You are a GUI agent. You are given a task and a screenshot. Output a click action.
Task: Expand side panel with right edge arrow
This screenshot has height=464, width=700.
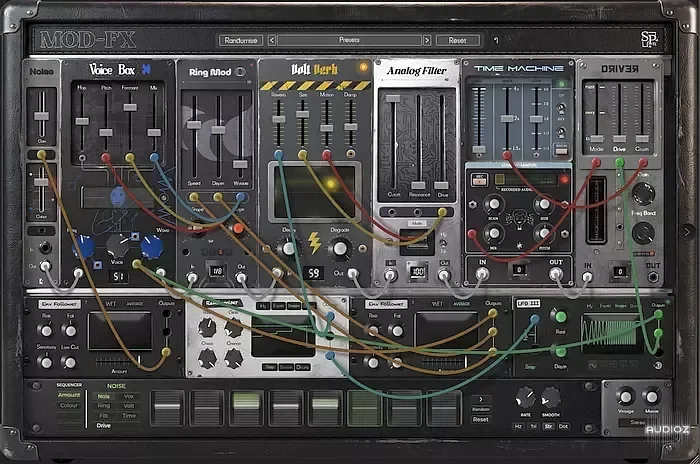click(687, 231)
